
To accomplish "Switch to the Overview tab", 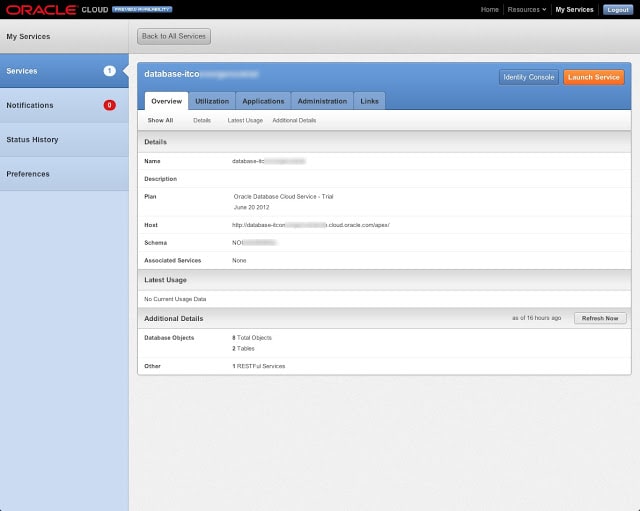I will (167, 101).
